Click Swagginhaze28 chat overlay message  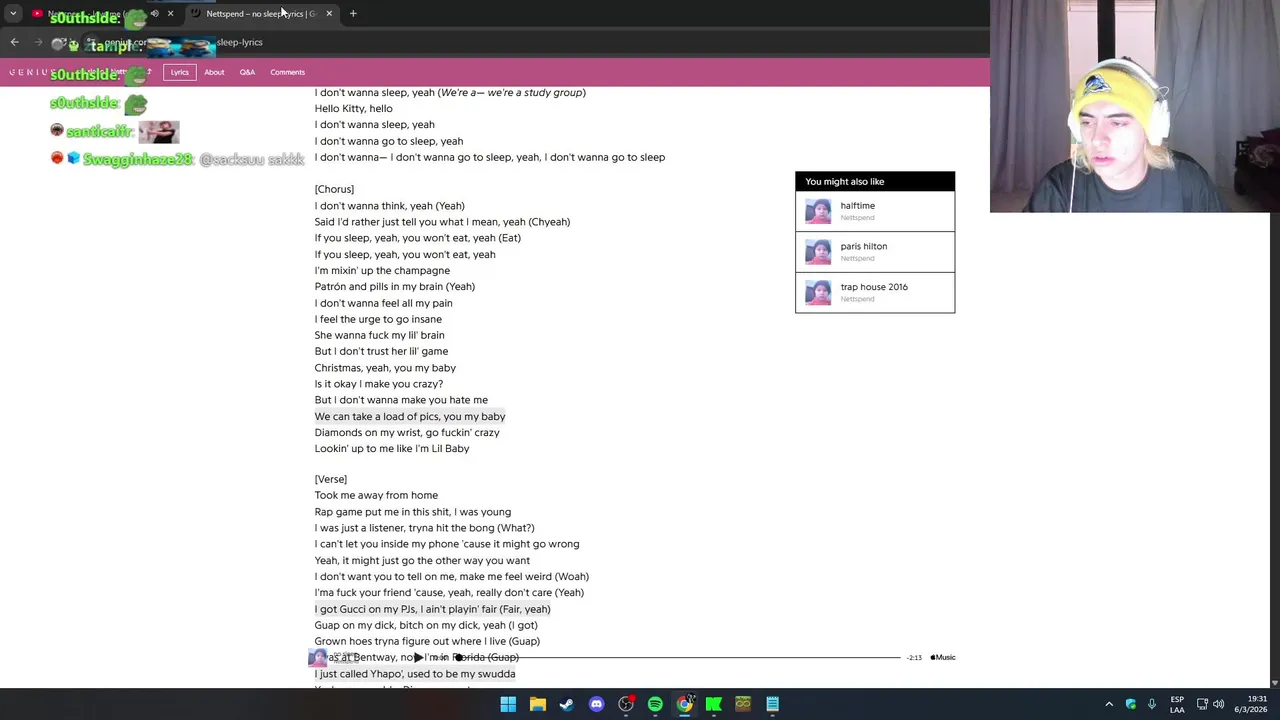click(x=177, y=159)
